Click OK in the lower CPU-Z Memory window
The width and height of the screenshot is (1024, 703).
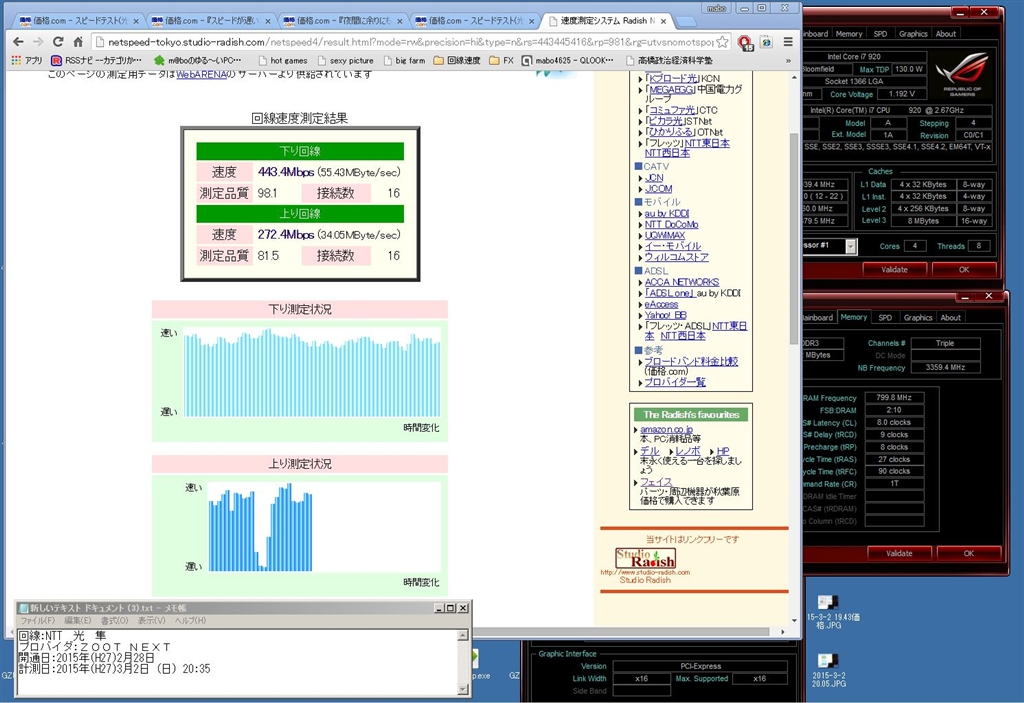[x=968, y=553]
